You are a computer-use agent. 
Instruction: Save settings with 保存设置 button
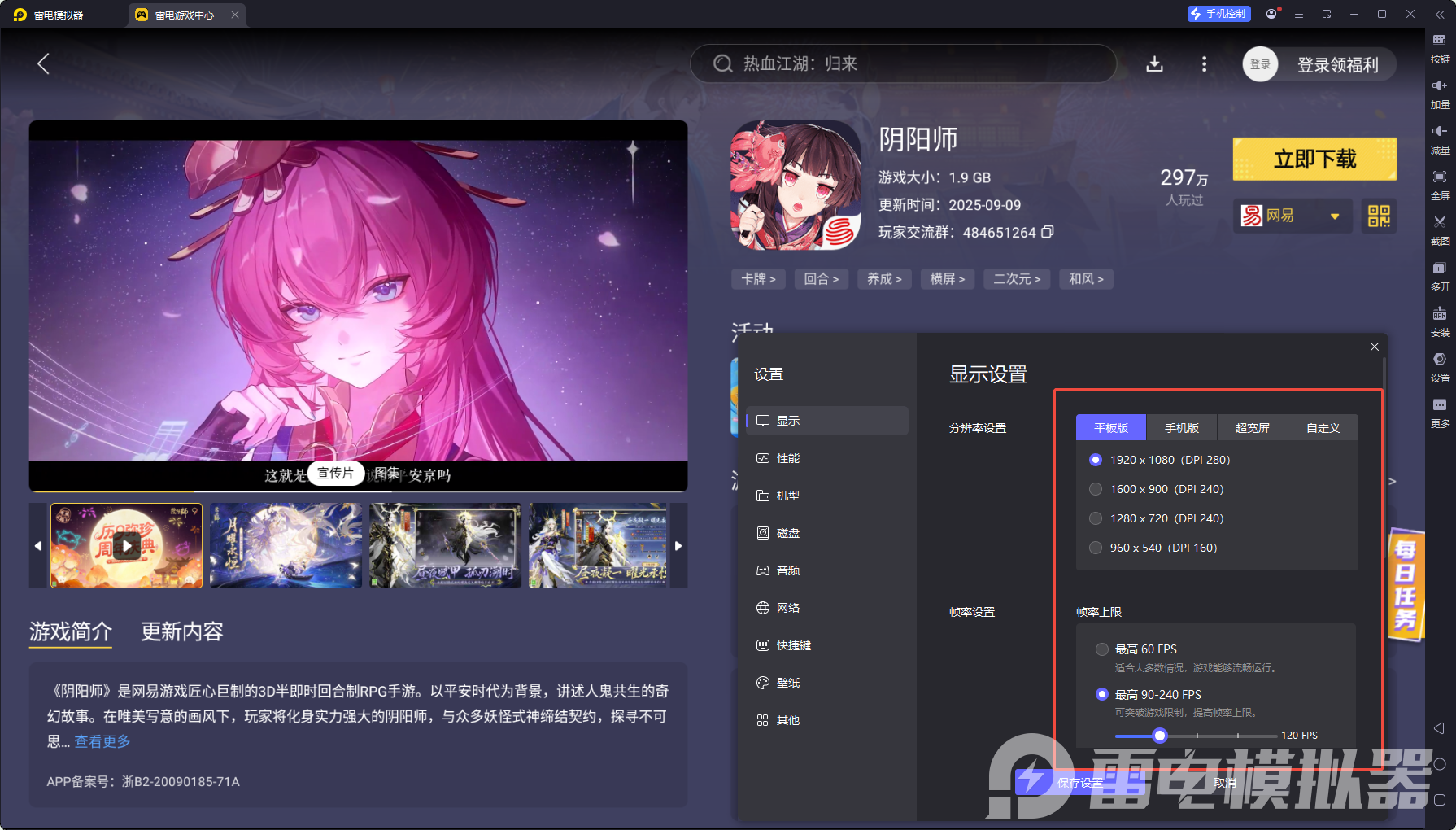coord(1080,783)
